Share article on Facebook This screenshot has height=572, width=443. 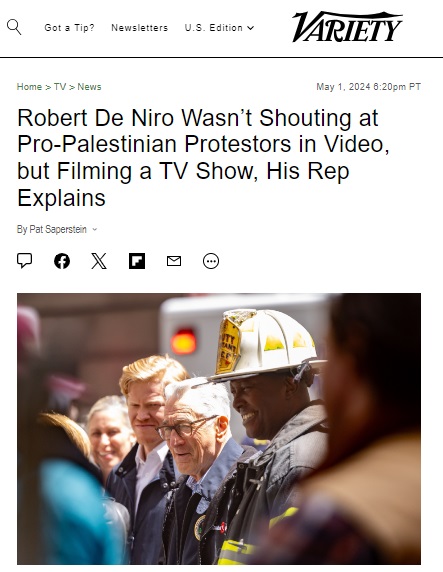(62, 261)
